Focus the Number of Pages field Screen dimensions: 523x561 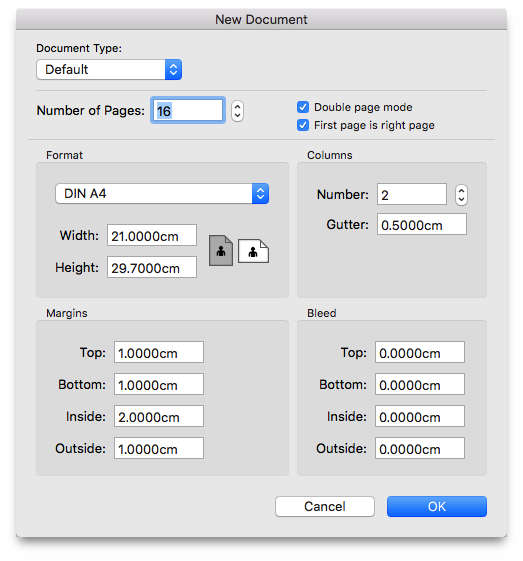click(188, 110)
